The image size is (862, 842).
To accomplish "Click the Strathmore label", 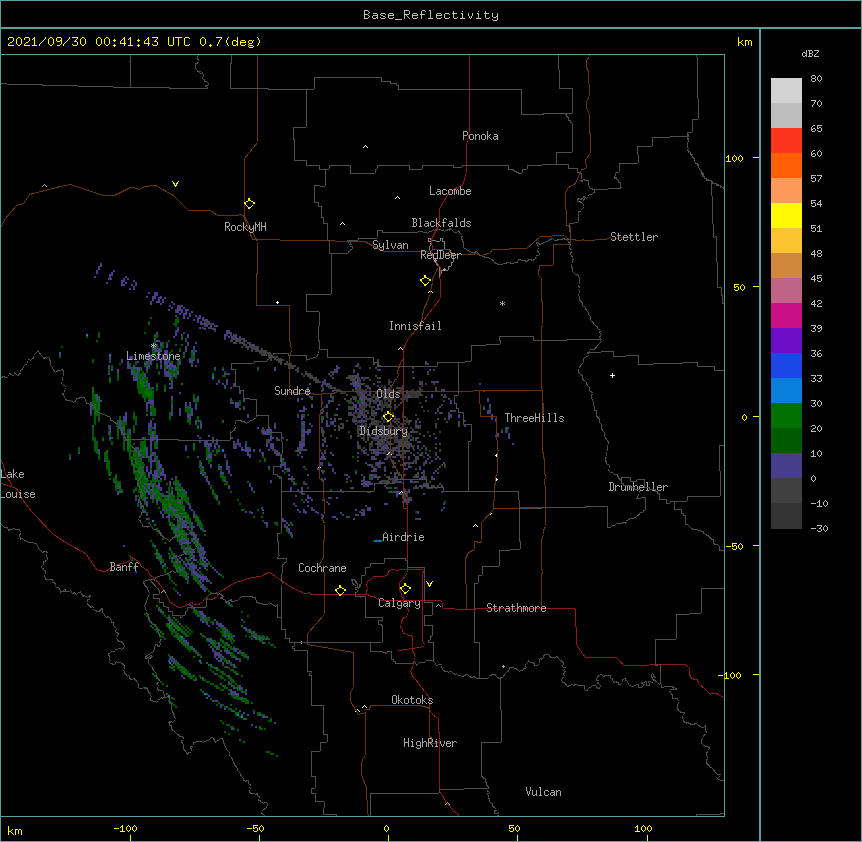I will [516, 608].
